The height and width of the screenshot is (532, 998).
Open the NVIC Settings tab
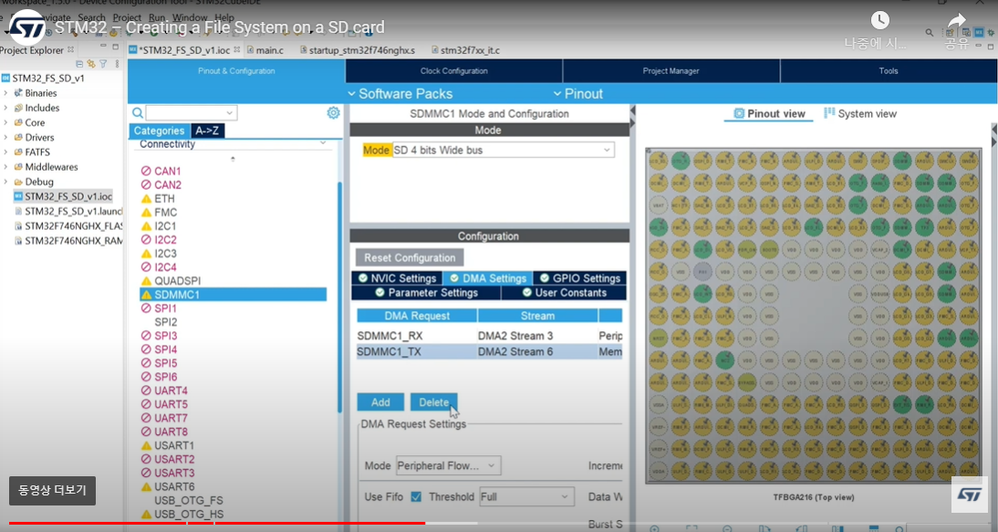397,278
